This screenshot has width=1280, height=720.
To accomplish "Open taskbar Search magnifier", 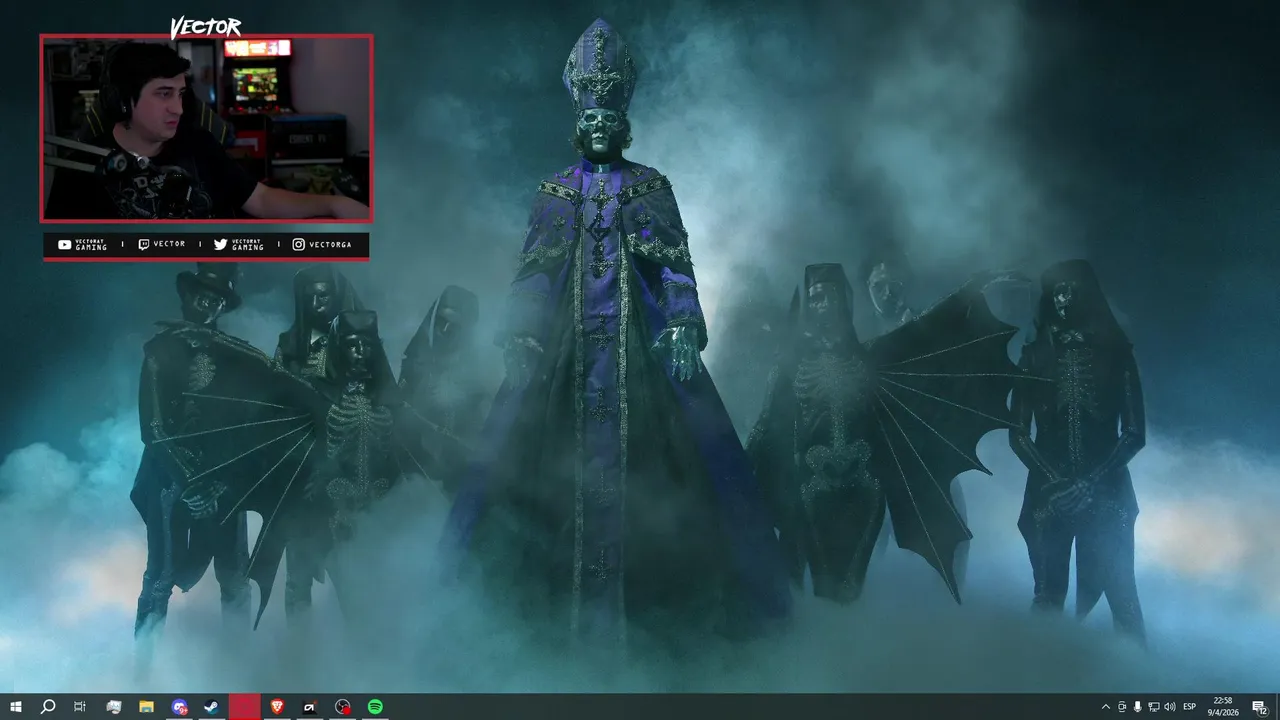I will 48,707.
